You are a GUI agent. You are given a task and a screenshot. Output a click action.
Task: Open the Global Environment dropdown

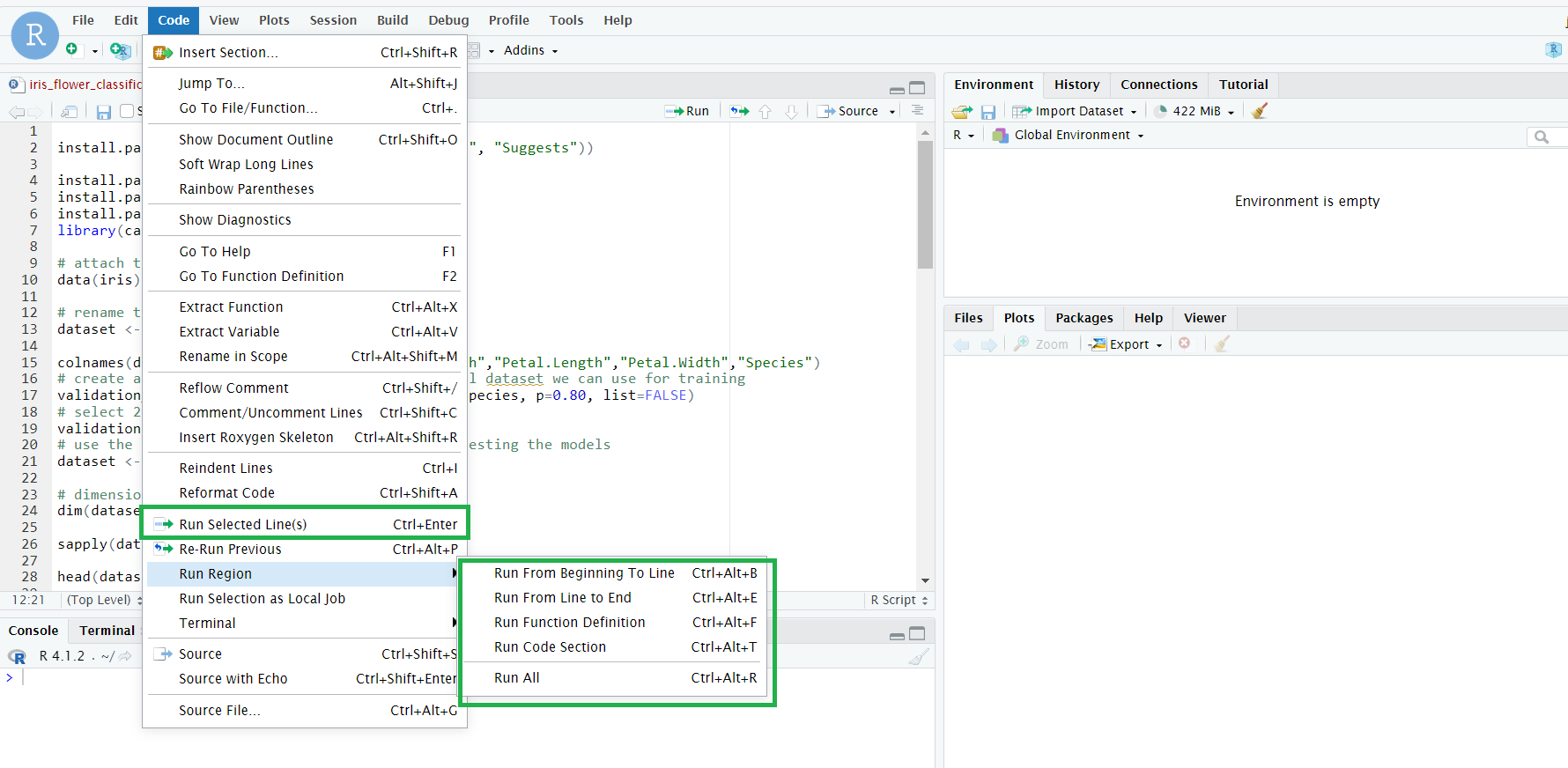pos(1068,135)
